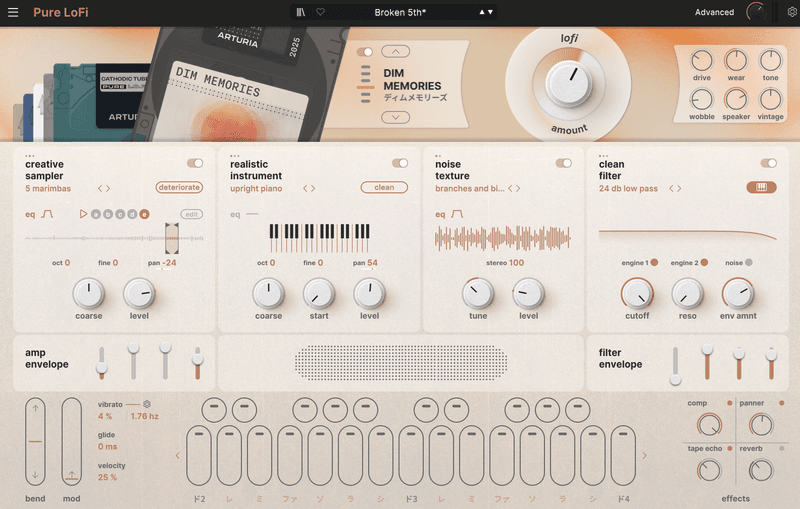Open the preset library browser icon
This screenshot has height=509, width=800.
tap(301, 12)
